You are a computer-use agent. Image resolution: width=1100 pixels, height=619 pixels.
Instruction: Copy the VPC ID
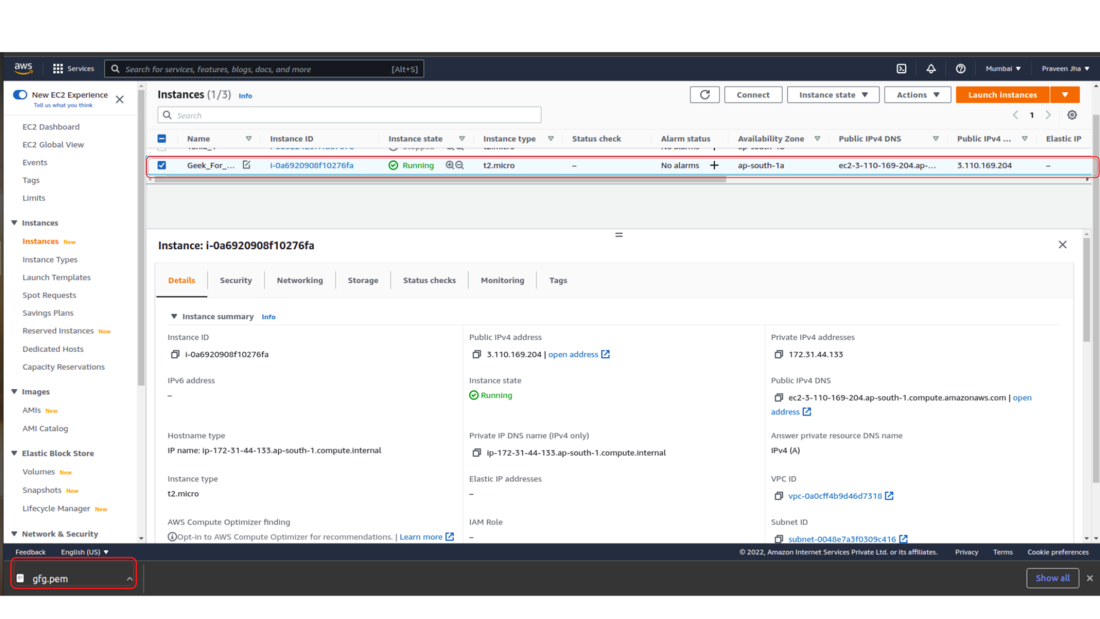coord(778,496)
